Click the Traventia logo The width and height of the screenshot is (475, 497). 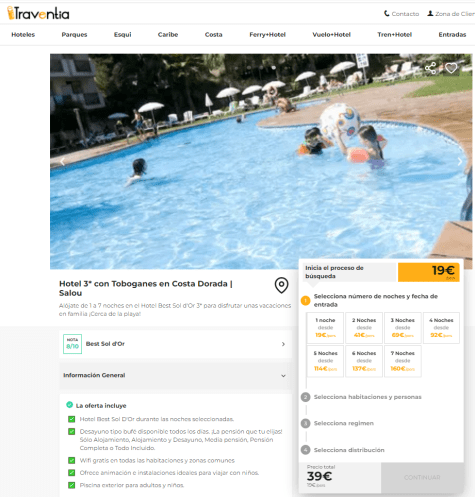tap(38, 13)
